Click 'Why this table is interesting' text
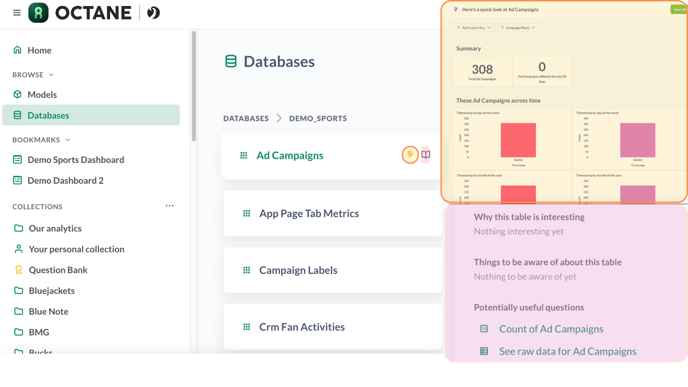Screen dimensions: 688x387 point(529,217)
